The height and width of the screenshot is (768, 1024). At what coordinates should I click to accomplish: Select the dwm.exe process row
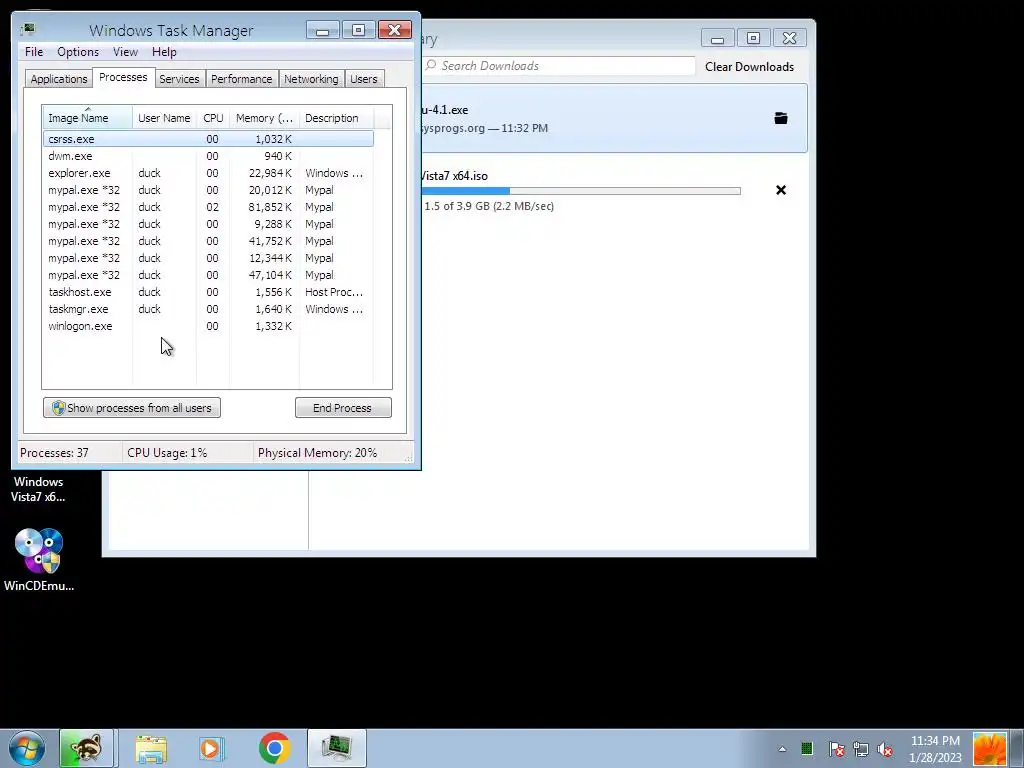click(208, 156)
